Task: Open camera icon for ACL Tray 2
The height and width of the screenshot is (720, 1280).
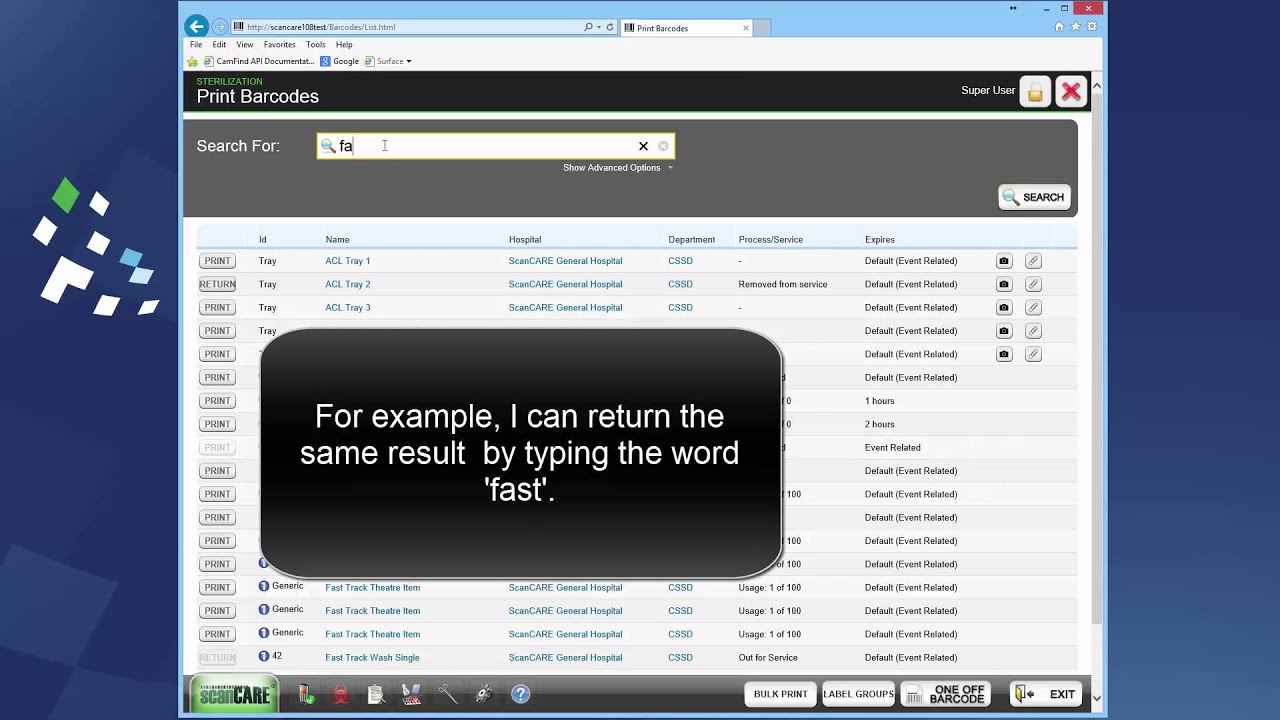Action: pos(1004,284)
